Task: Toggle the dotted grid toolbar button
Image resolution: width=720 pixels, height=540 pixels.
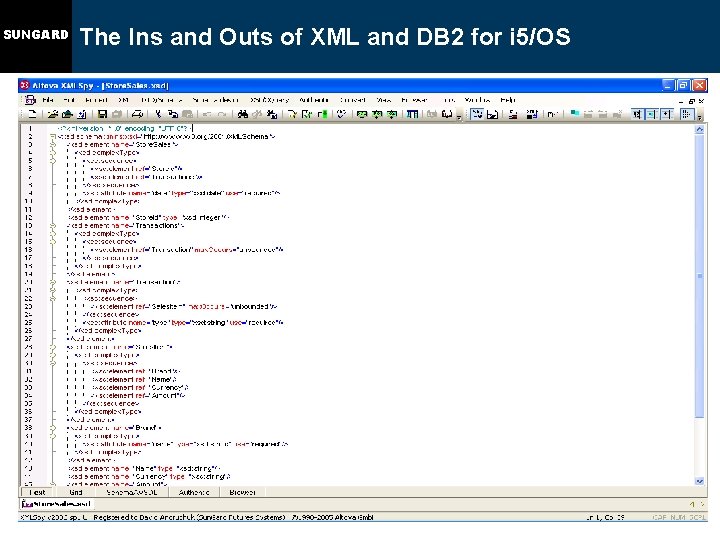Action: point(686,114)
